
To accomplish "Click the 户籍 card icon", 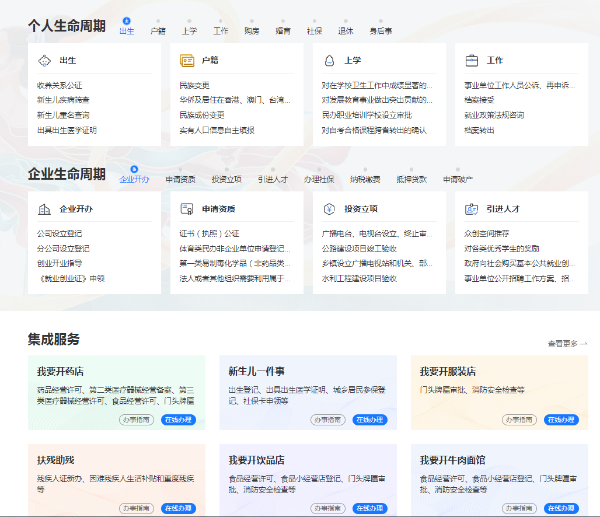I will (x=188, y=60).
